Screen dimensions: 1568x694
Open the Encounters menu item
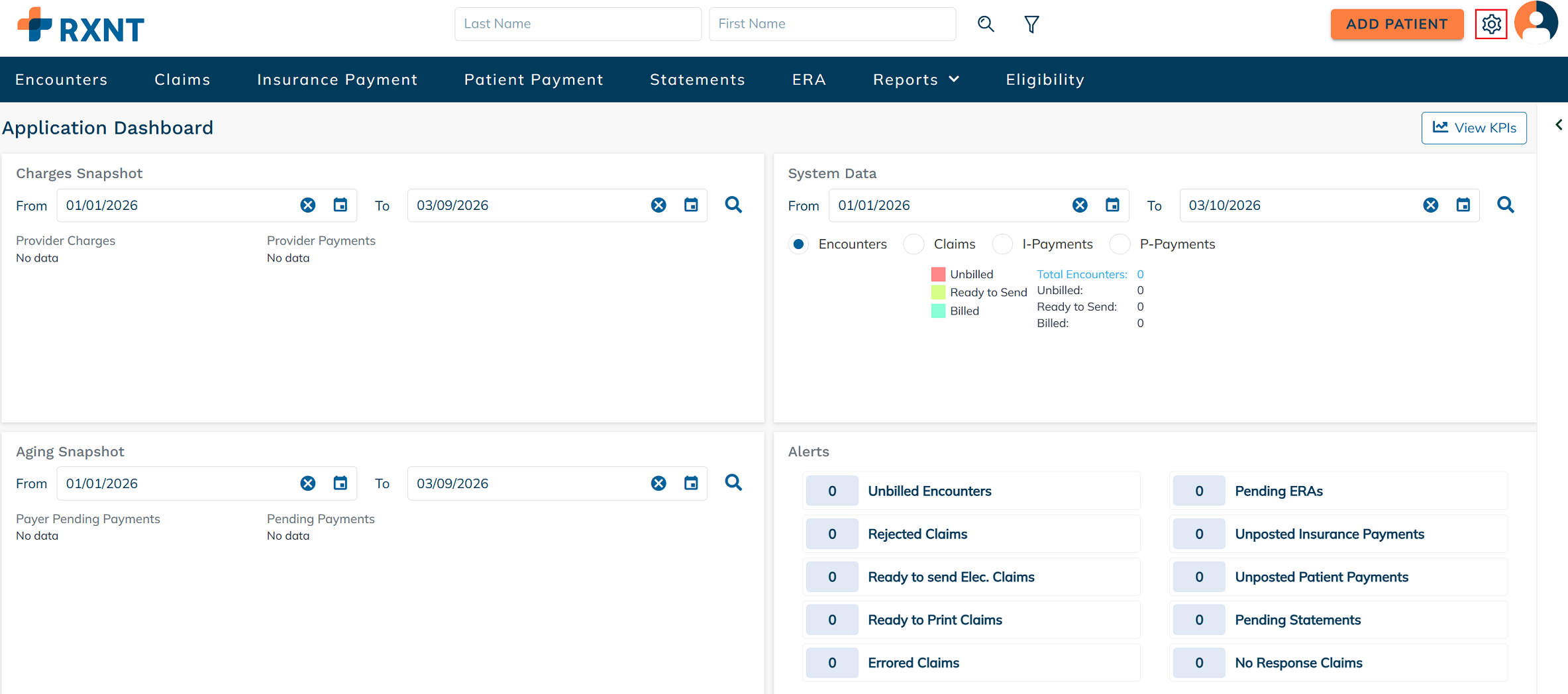pos(61,79)
